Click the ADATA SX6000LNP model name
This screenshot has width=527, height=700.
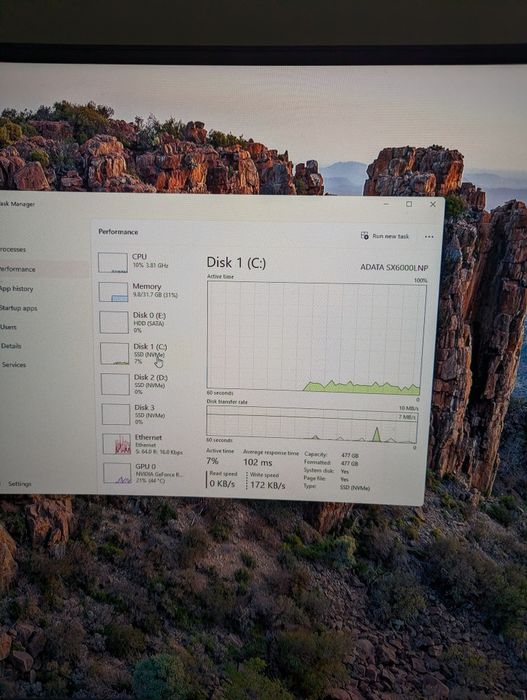[394, 267]
